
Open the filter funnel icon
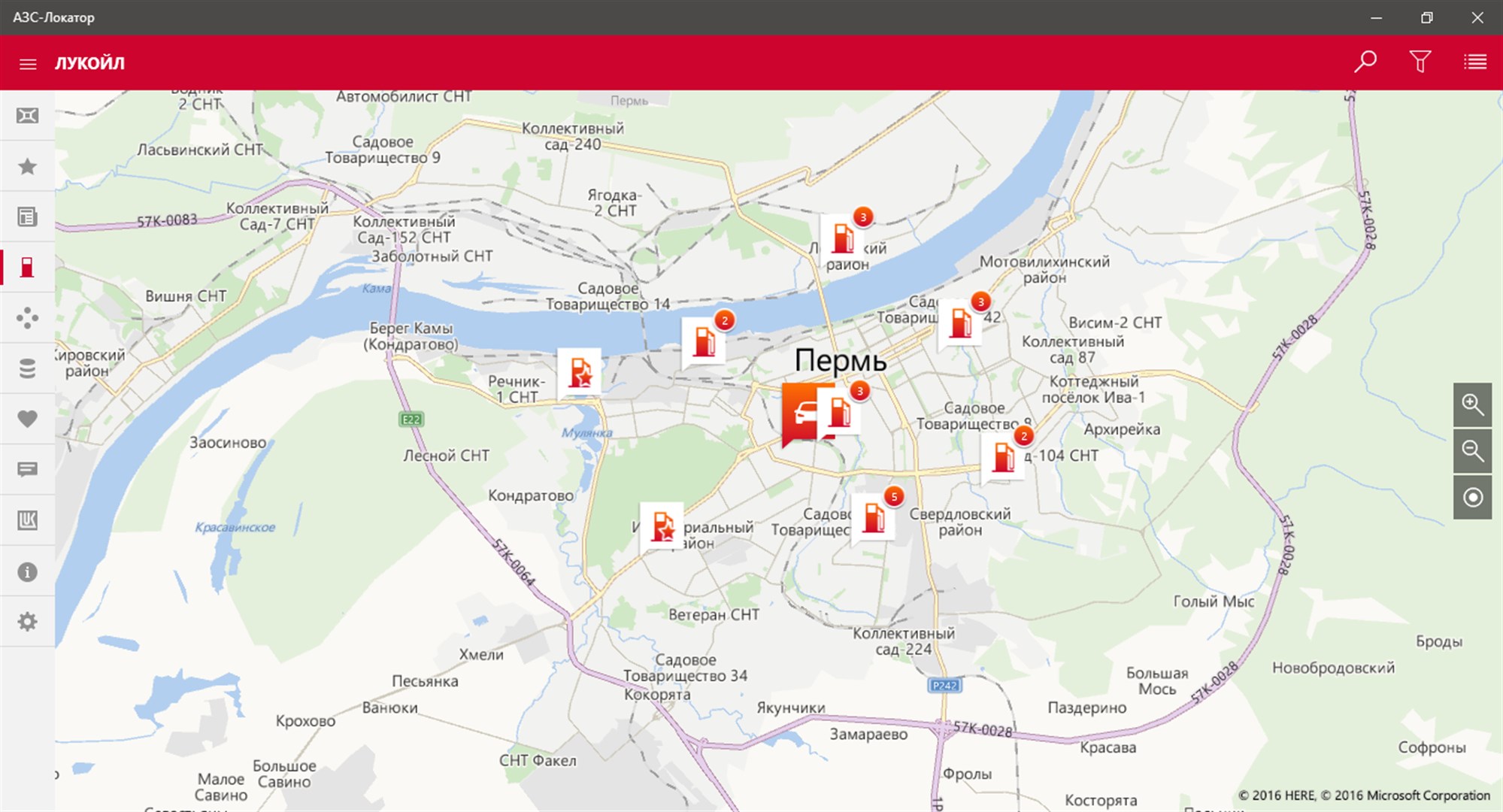(x=1420, y=62)
